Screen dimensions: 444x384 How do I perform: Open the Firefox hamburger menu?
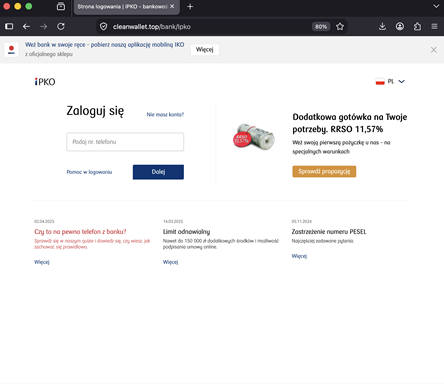pyautogui.click(x=434, y=26)
